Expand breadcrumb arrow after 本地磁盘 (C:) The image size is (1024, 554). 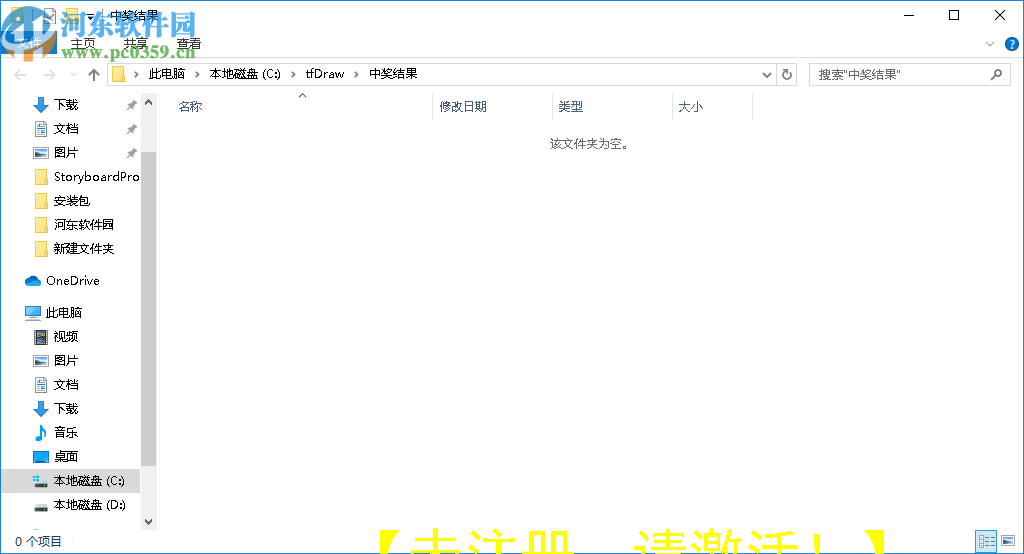pyautogui.click(x=293, y=74)
